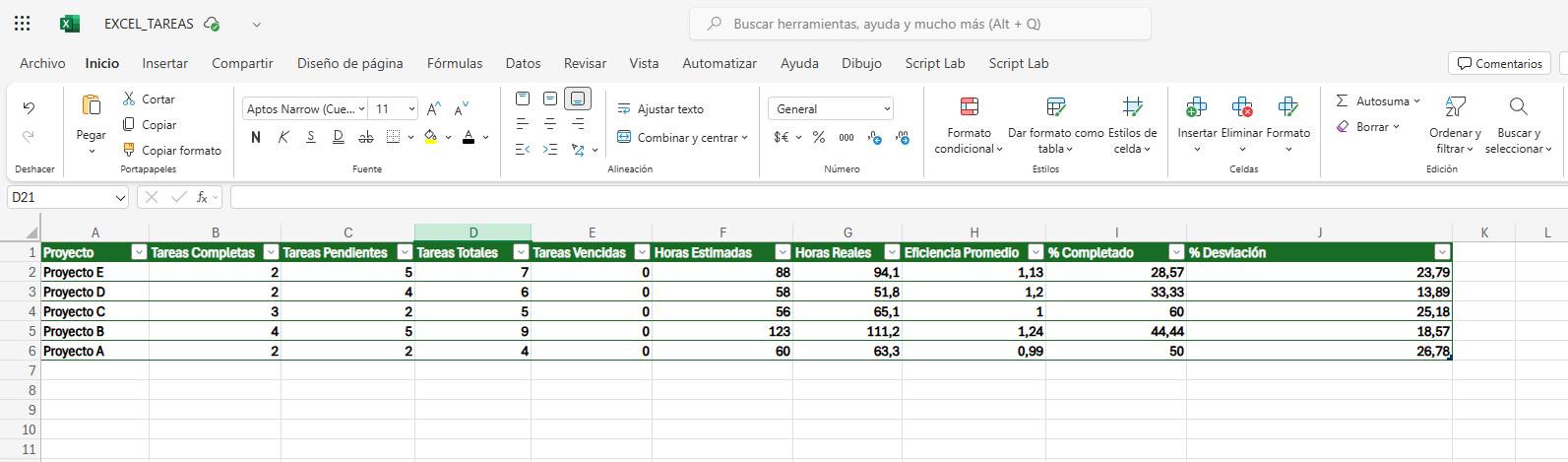Click the Copiar icon
The image size is (1568, 462).
click(x=129, y=124)
